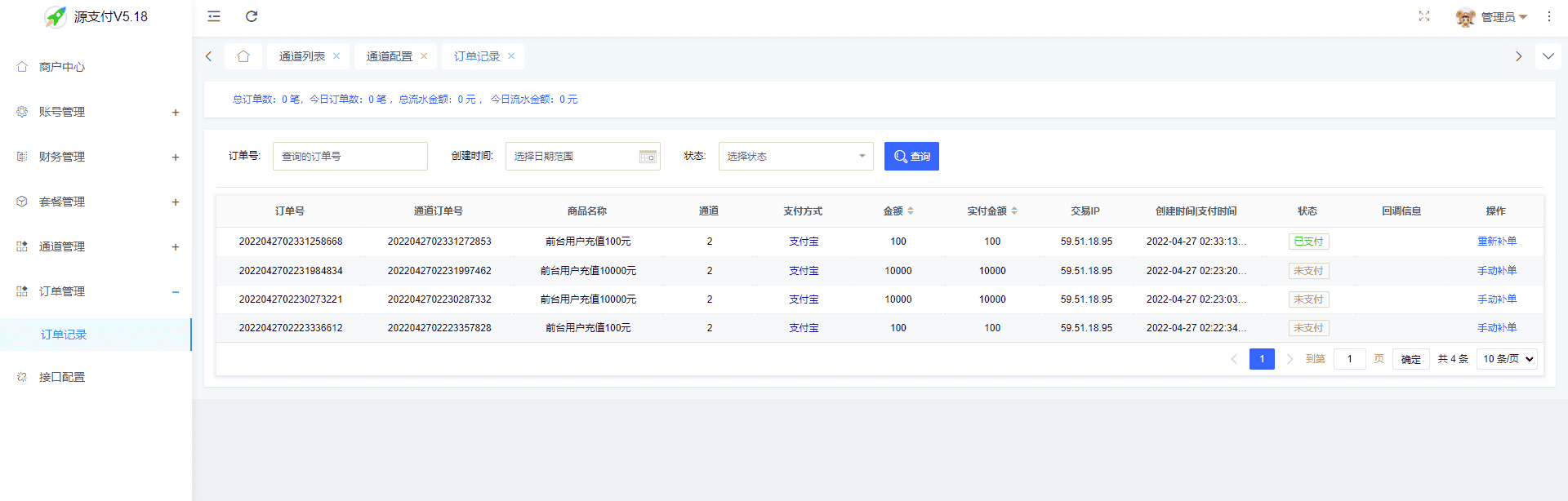The width and height of the screenshot is (1568, 501).
Task: Go to next page arrow
Action: [1290, 359]
